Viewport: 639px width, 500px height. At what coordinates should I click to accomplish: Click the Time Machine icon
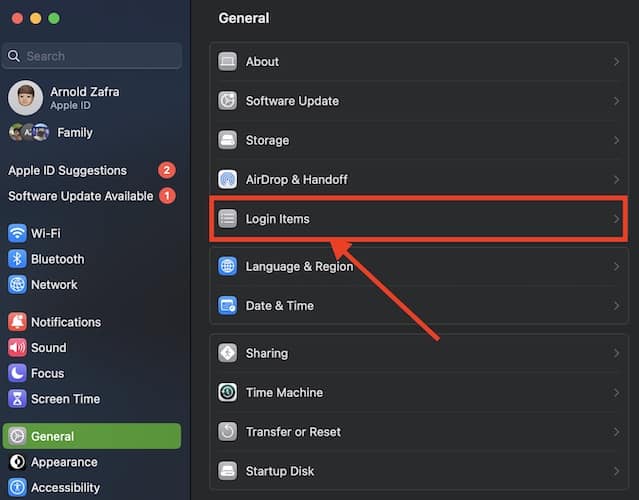point(228,393)
